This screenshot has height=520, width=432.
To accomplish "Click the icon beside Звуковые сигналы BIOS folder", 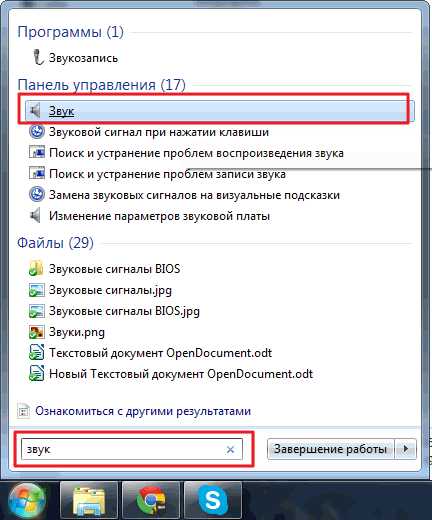I will [x=36, y=268].
